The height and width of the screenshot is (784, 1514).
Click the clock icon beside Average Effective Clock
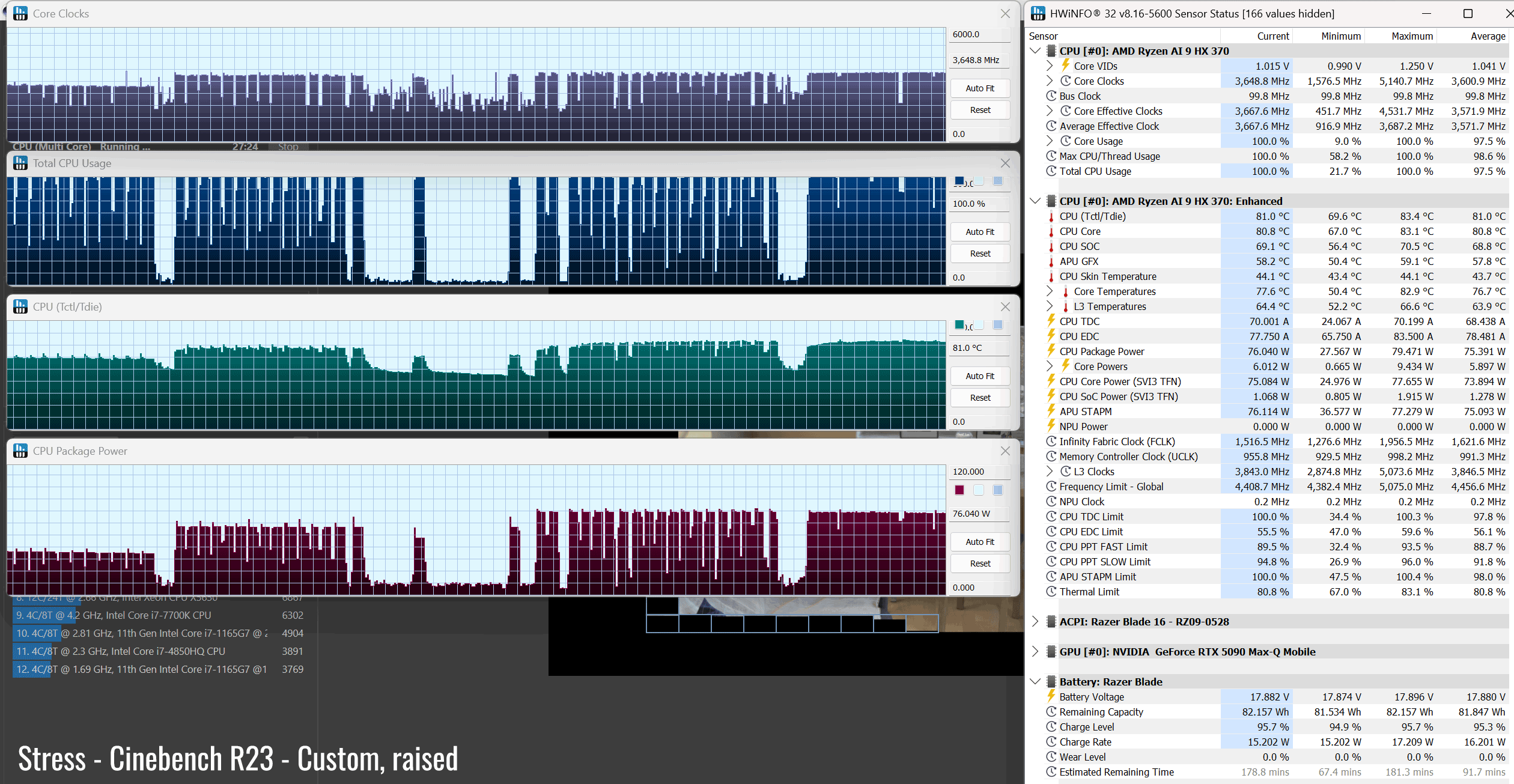(1051, 126)
